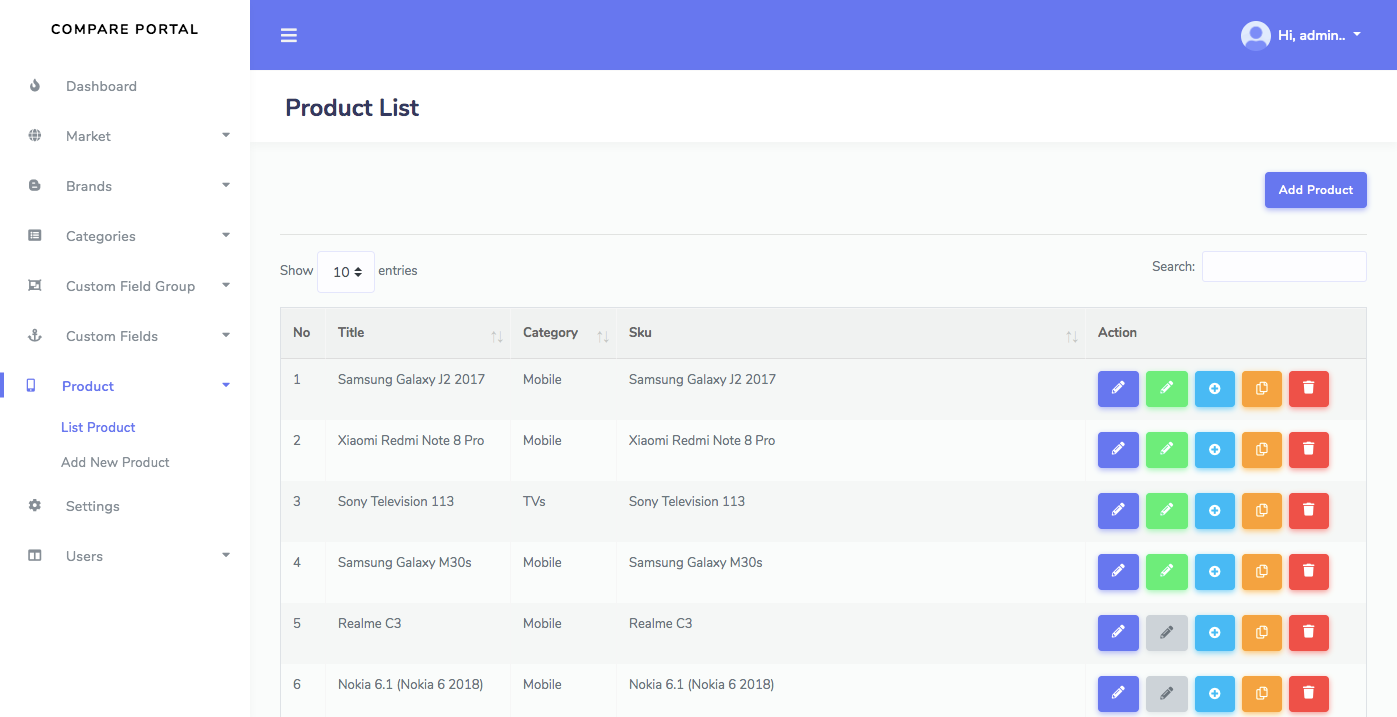Open the admin user avatar menu
The height and width of the screenshot is (717, 1397).
coord(1255,35)
